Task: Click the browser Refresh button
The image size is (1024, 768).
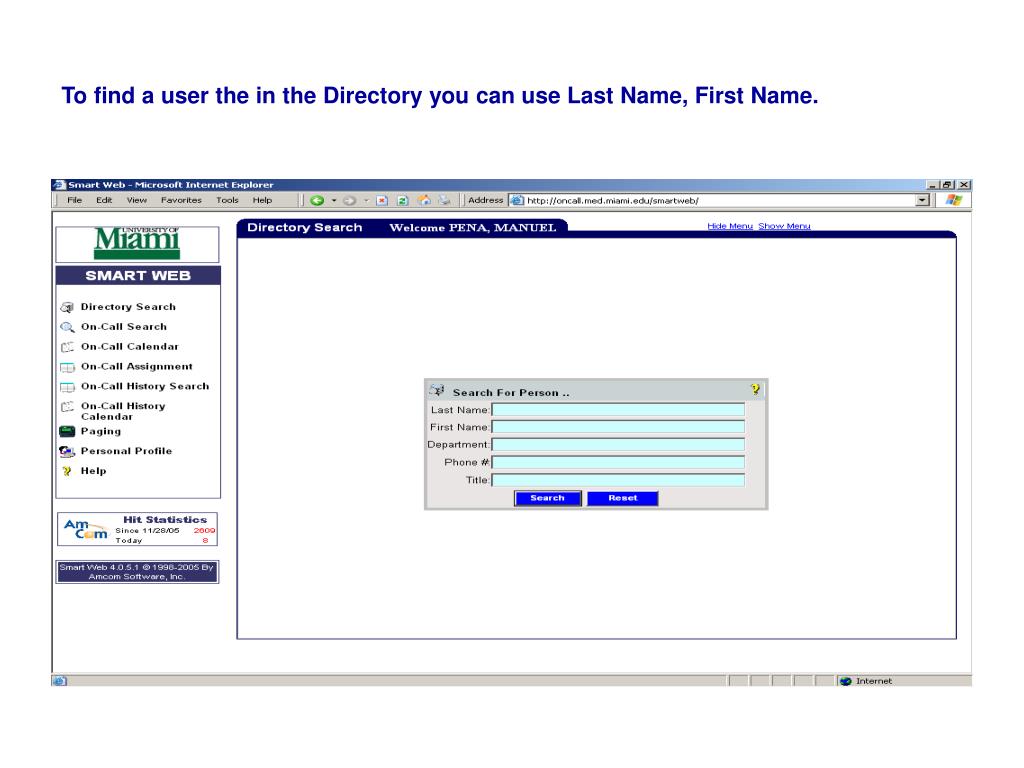Action: tap(403, 200)
